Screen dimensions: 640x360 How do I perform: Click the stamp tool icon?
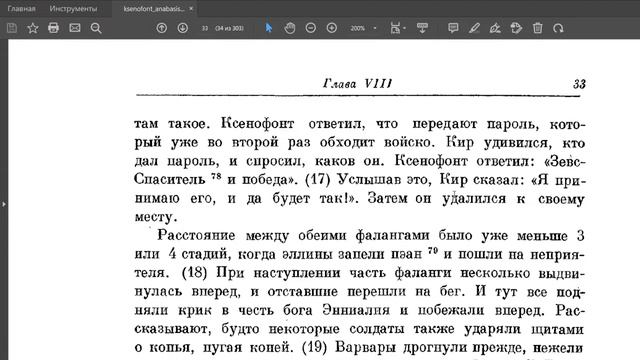point(516,28)
